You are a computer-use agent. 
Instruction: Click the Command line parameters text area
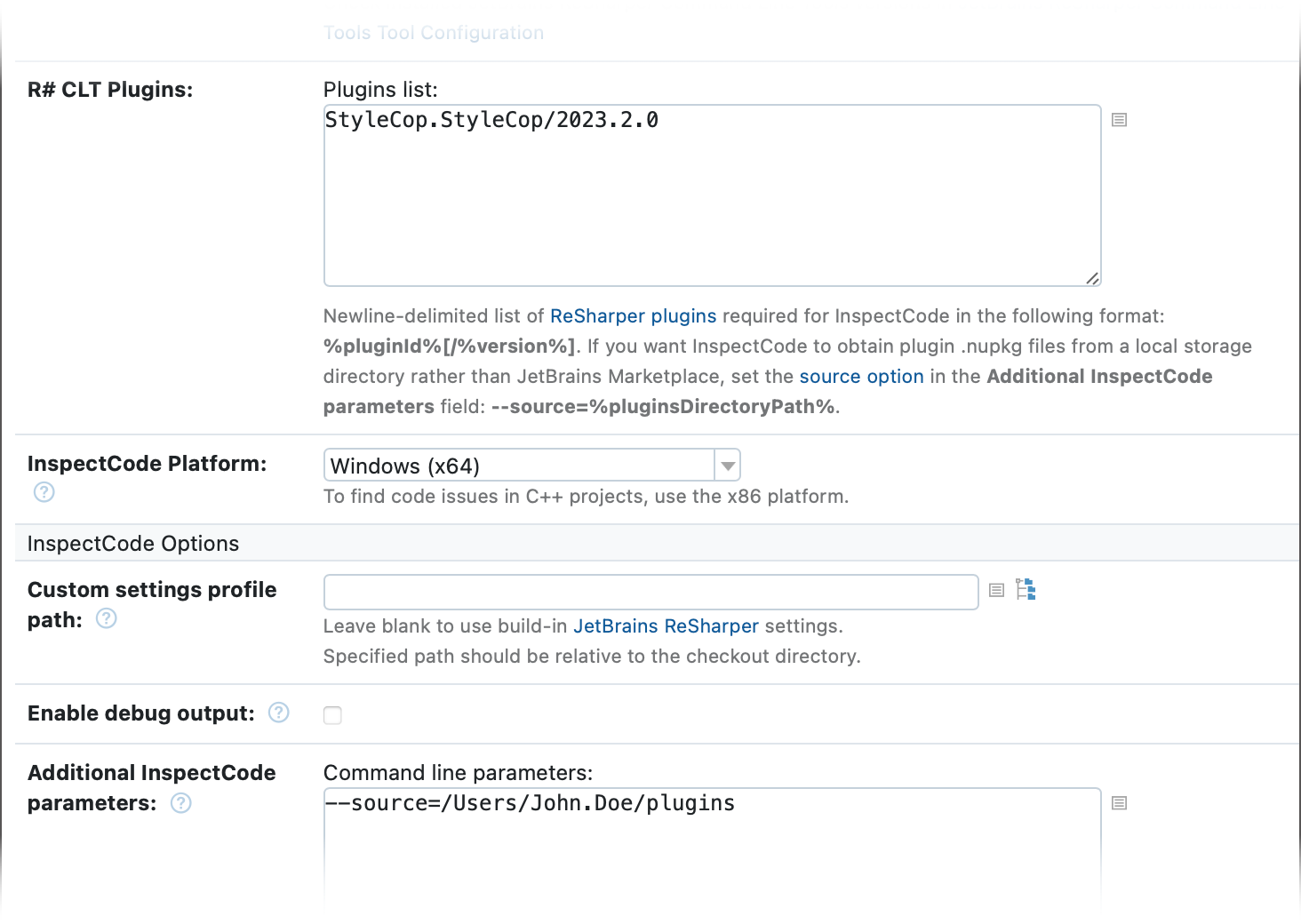coord(711,844)
